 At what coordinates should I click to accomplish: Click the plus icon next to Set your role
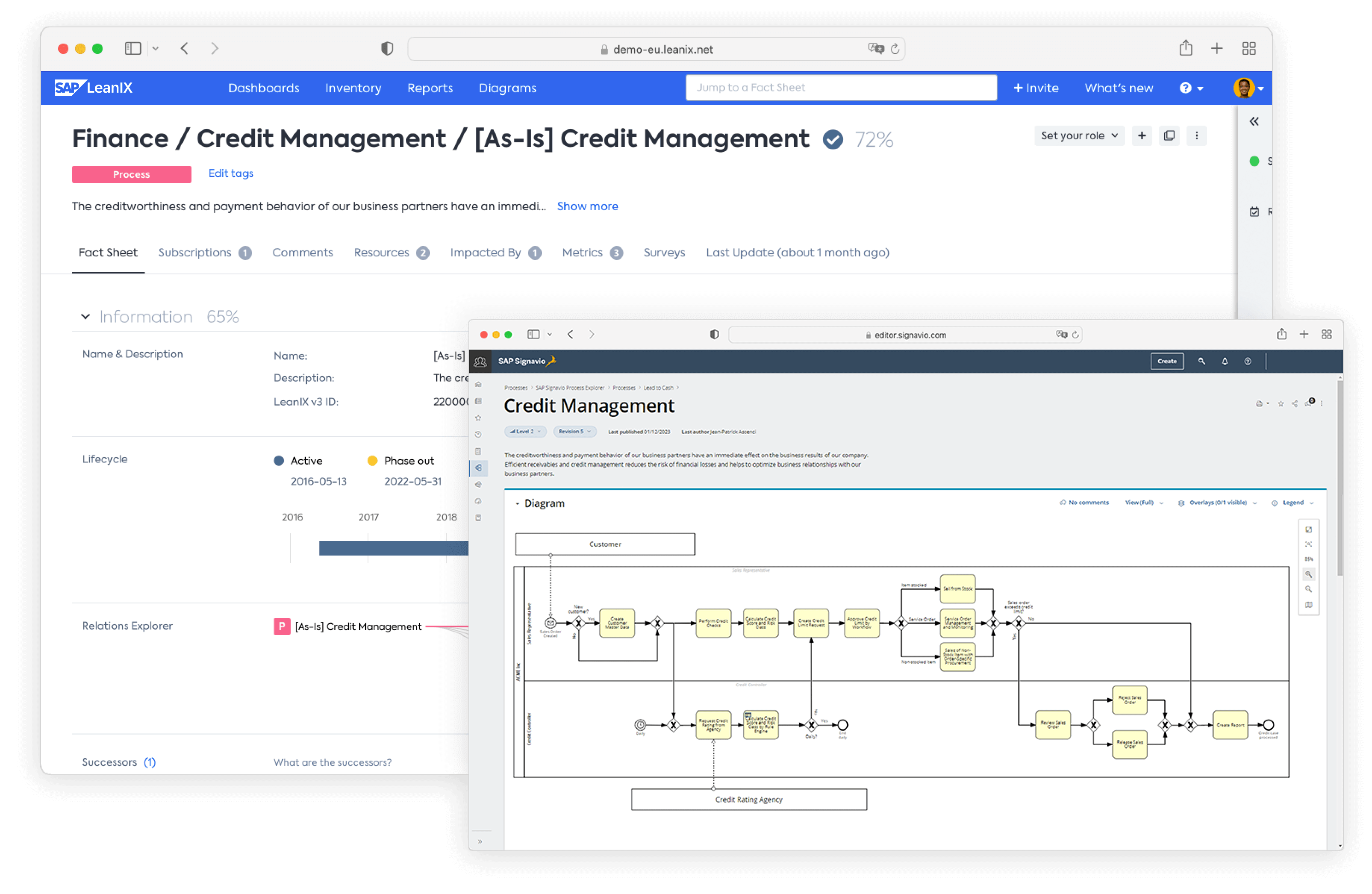tap(1142, 135)
